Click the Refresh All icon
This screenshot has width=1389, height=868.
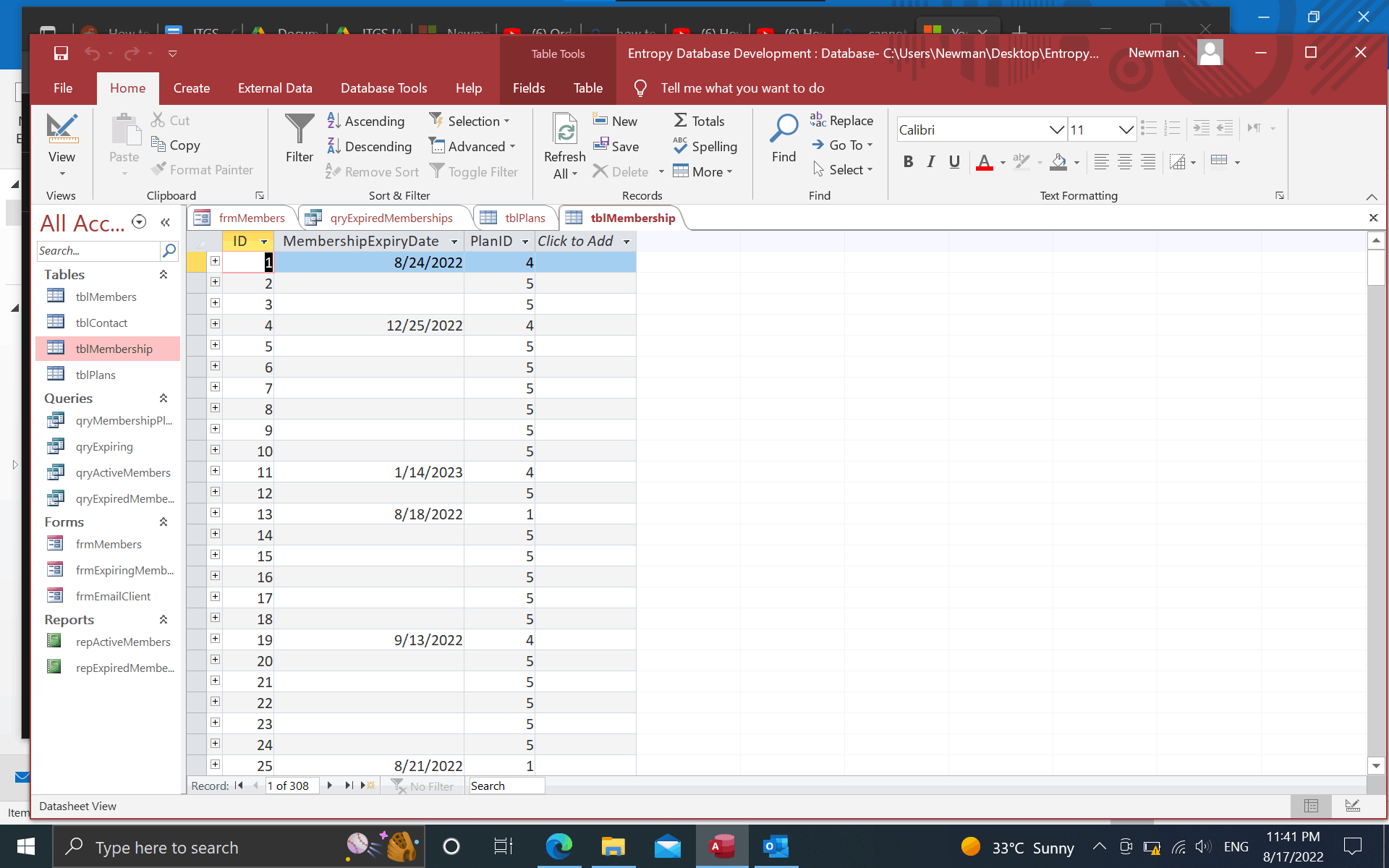[x=564, y=130]
